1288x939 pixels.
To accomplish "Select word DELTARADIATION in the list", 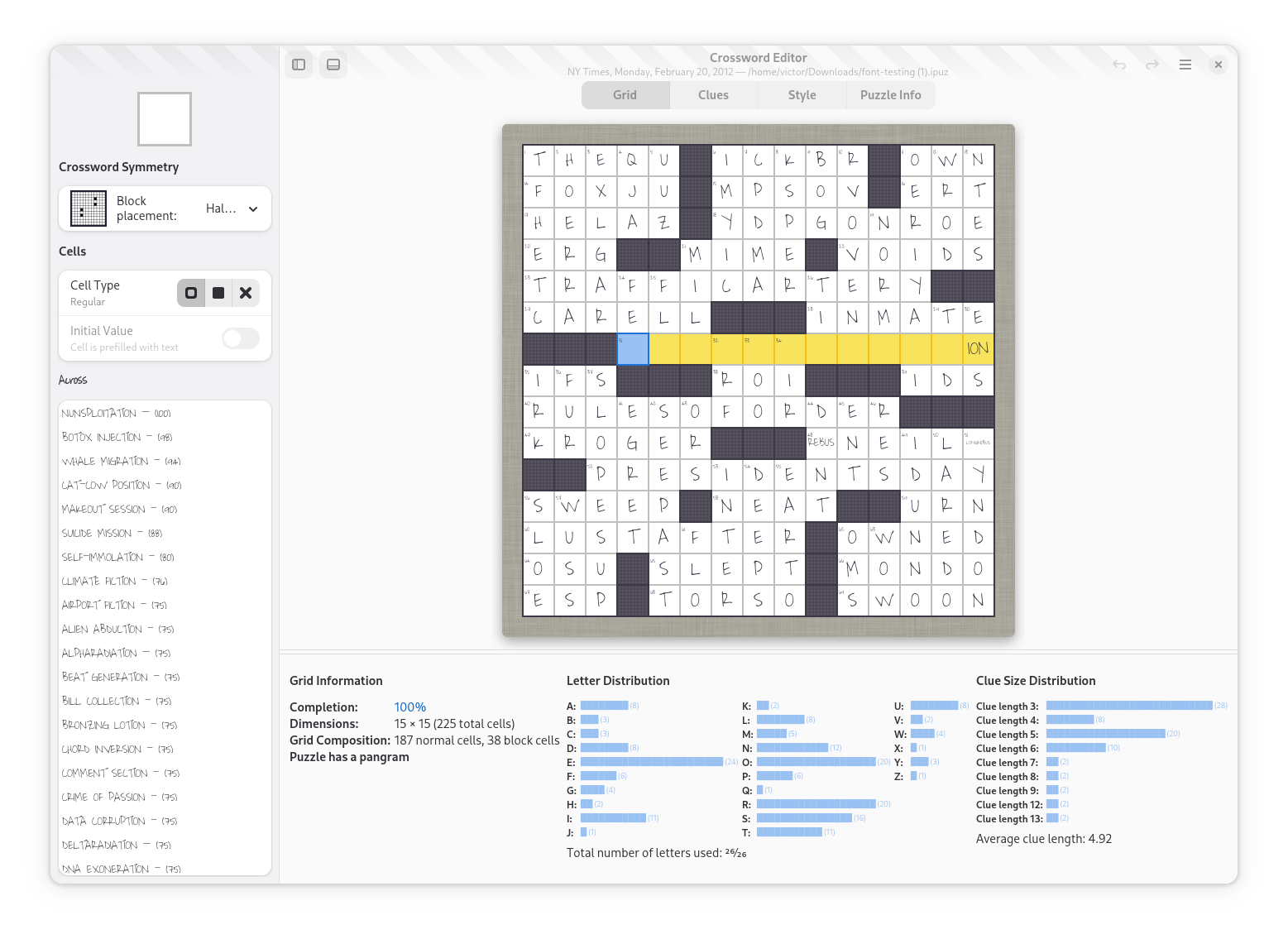I will tap(165, 845).
